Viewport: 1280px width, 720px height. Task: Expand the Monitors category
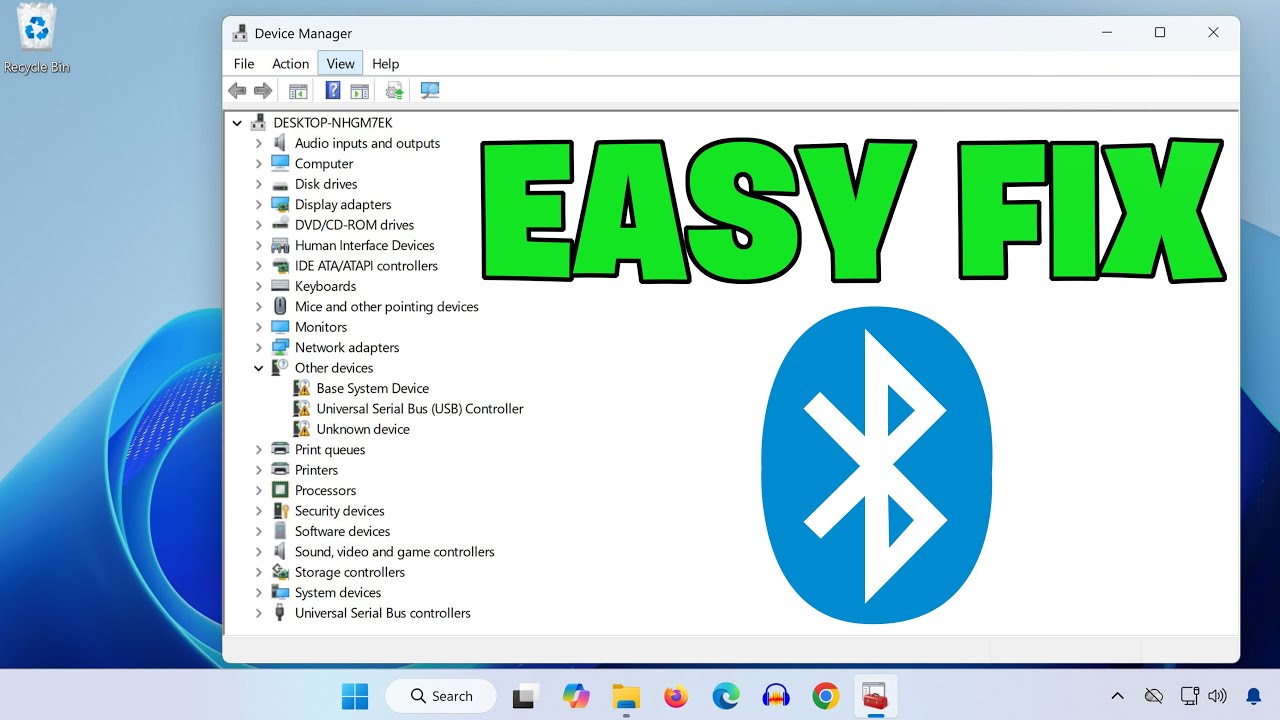259,327
